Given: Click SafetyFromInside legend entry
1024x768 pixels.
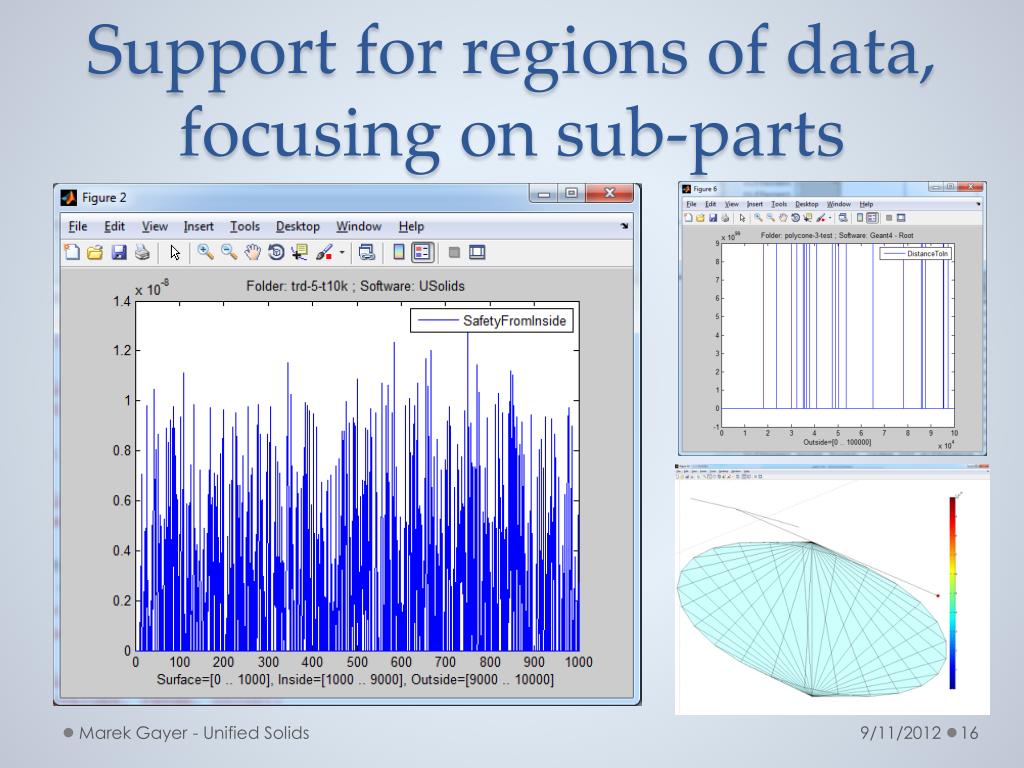Looking at the screenshot, I should [x=492, y=321].
